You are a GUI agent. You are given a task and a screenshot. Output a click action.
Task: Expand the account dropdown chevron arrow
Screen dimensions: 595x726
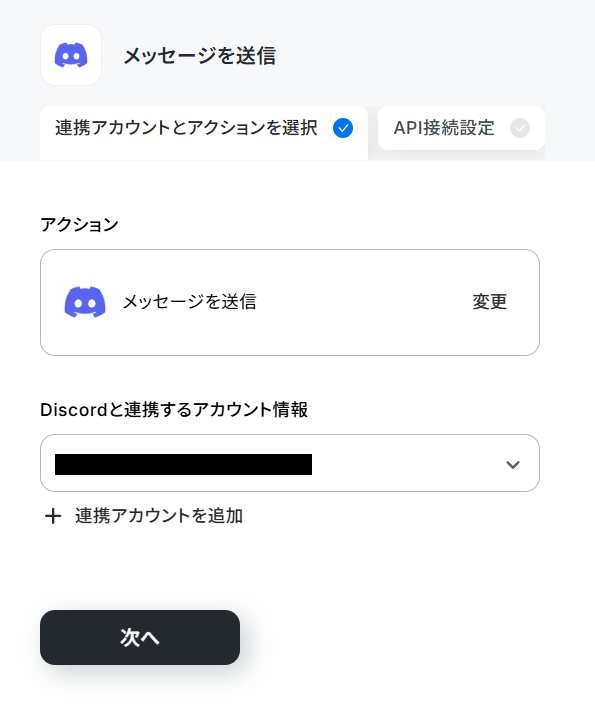[x=513, y=464]
